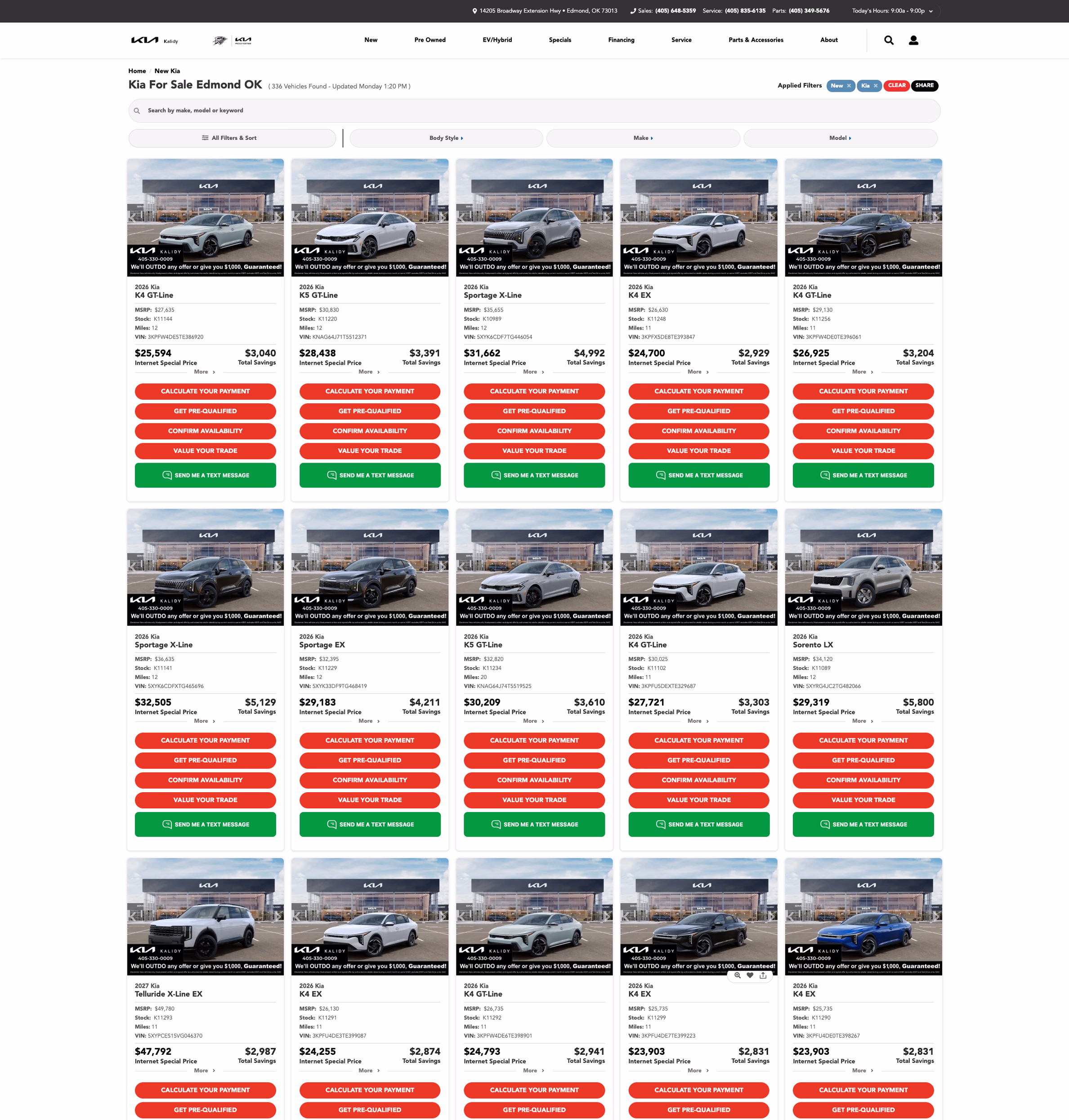
Task: Click the sliders icon in All Filters & Sort
Action: point(205,138)
